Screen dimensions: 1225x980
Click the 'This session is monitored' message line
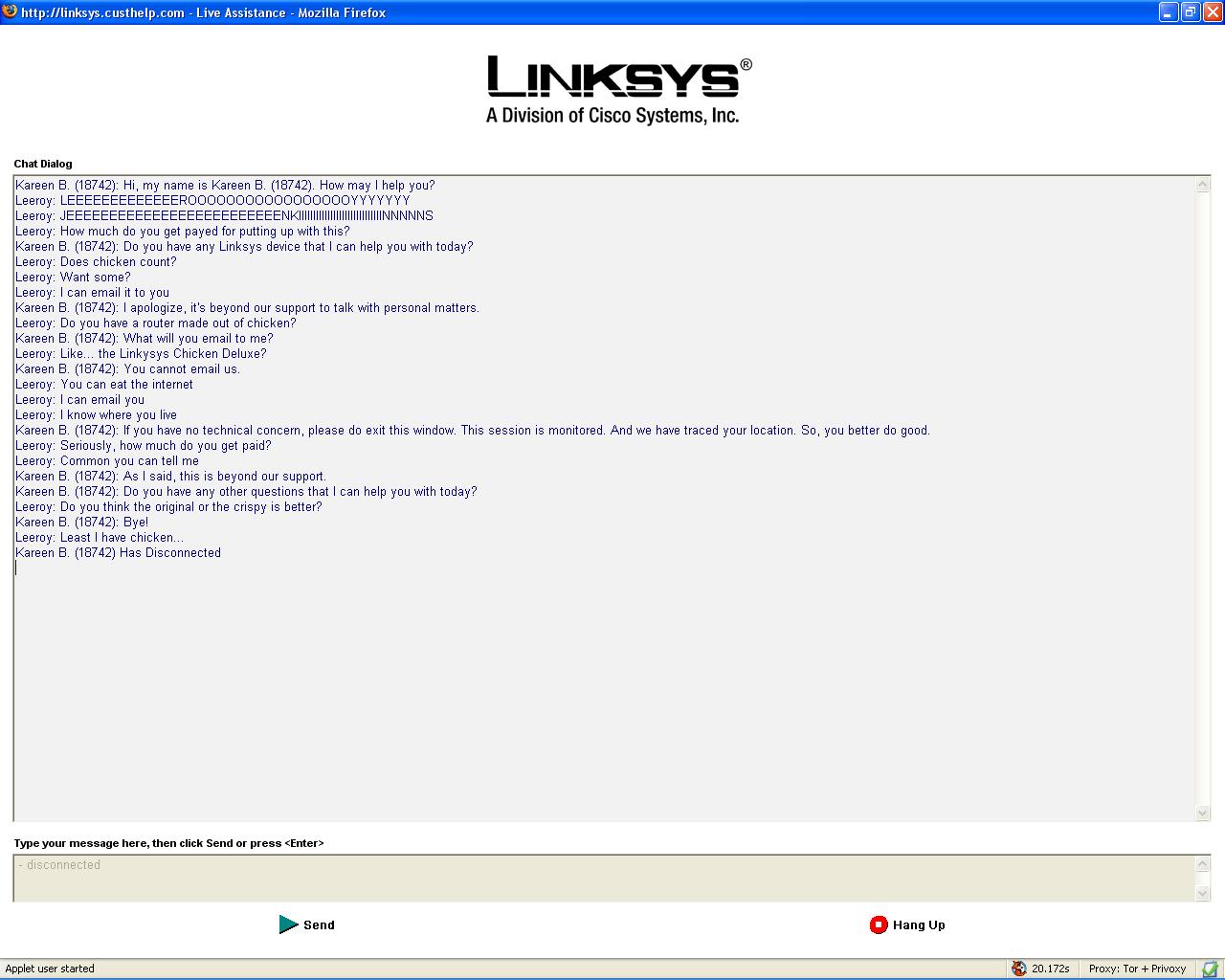pyautogui.click(x=473, y=430)
